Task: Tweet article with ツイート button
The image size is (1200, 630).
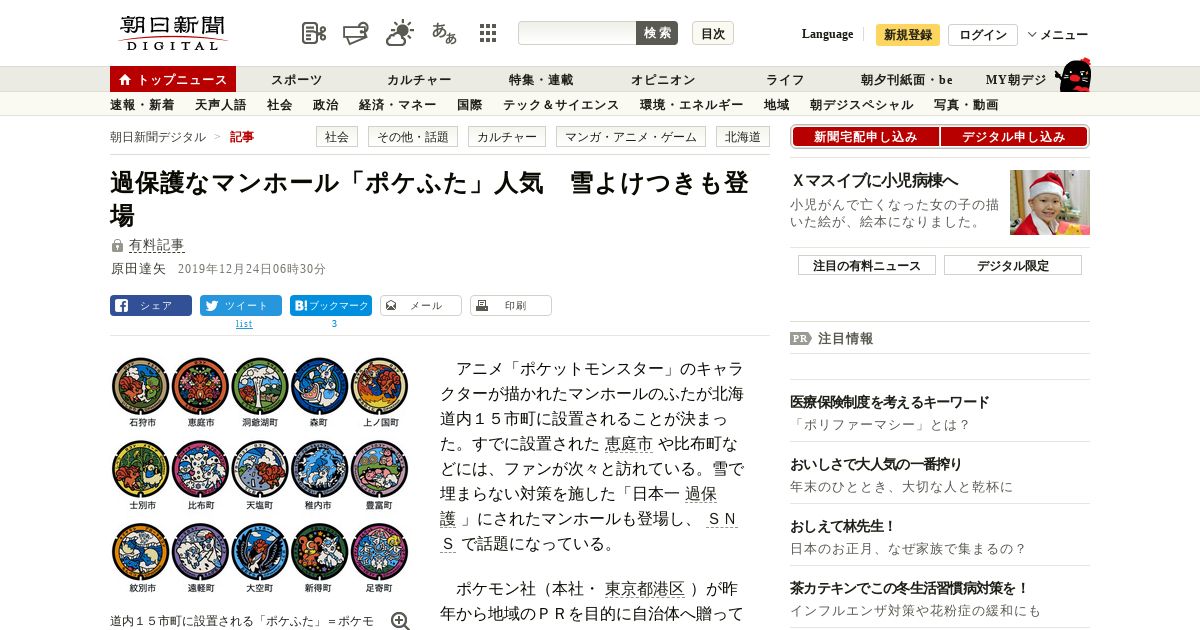Action: [241, 306]
